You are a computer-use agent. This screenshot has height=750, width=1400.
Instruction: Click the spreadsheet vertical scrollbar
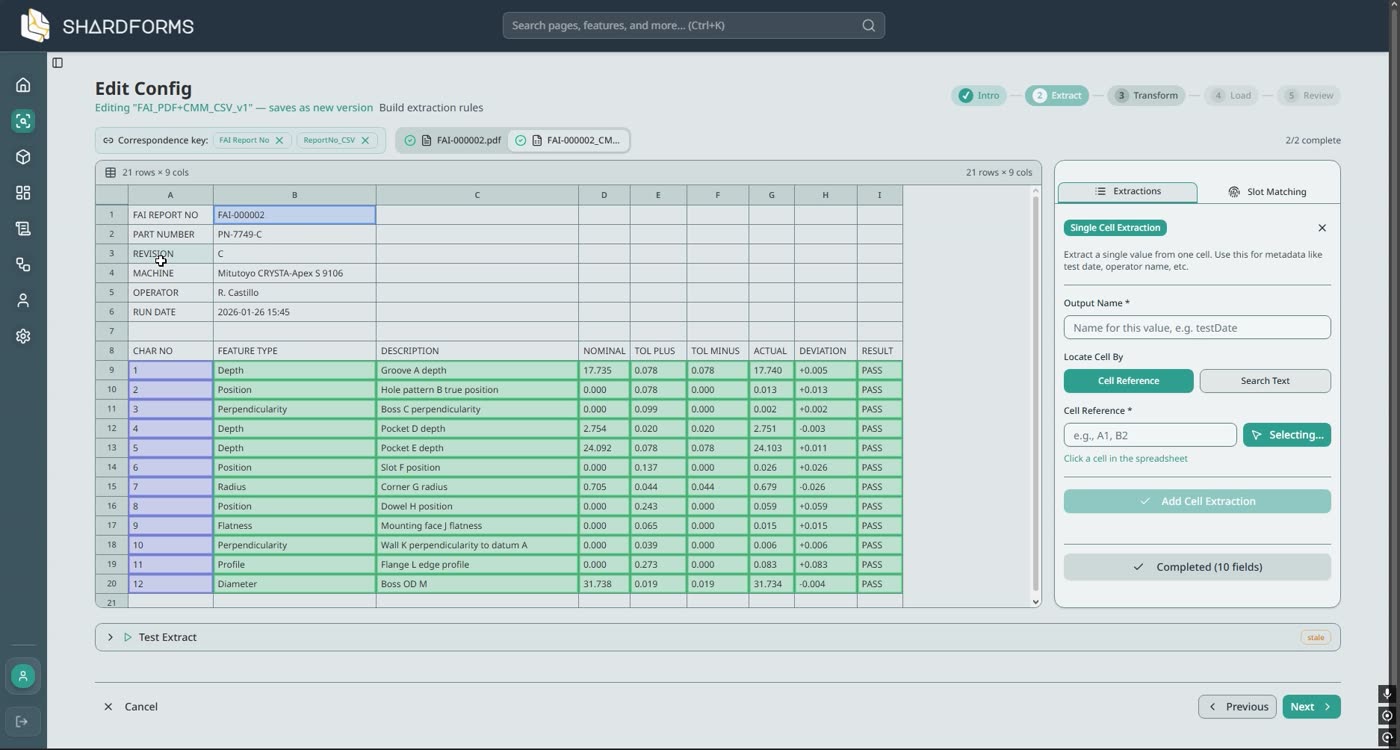1035,397
